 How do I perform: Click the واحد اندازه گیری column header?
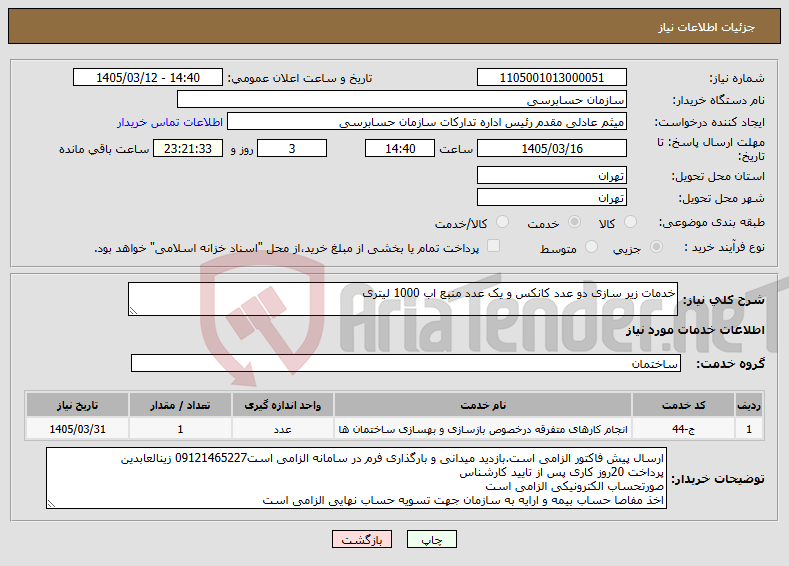pos(282,405)
